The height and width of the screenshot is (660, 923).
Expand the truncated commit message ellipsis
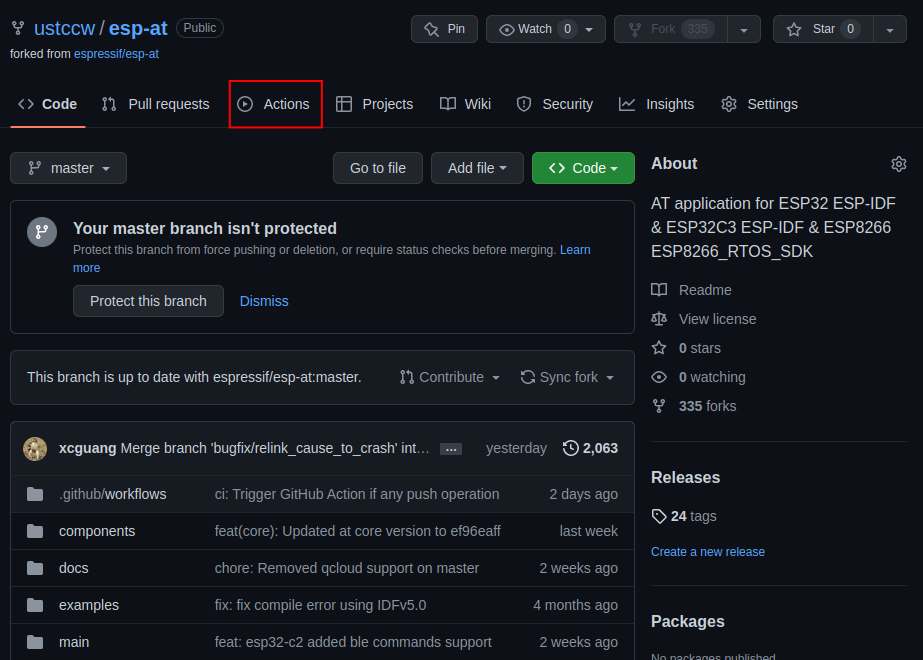(450, 448)
